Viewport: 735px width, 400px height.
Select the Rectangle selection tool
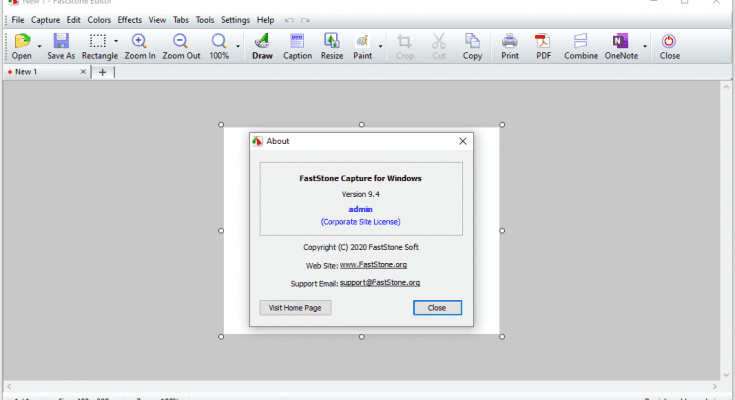[x=98, y=46]
